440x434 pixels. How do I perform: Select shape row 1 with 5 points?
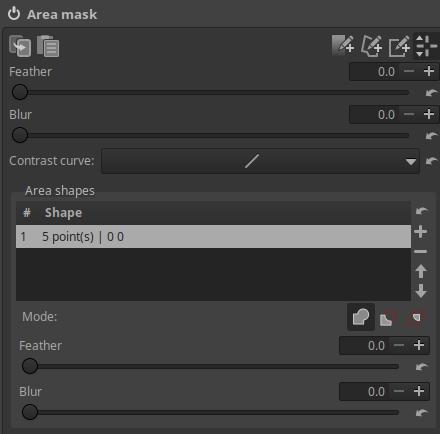pos(213,237)
